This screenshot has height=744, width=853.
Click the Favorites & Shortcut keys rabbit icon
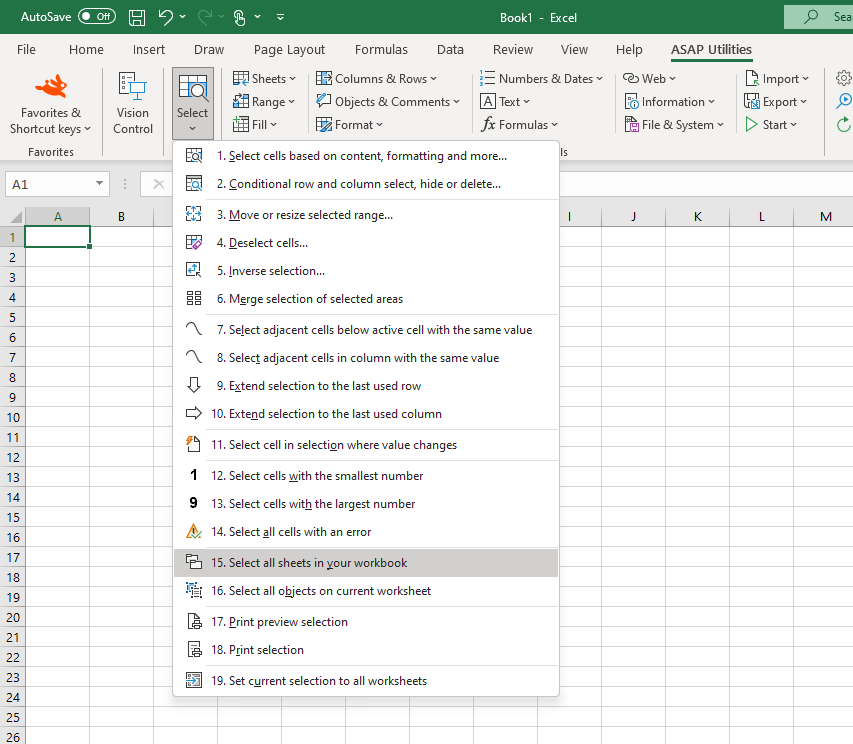[50, 87]
